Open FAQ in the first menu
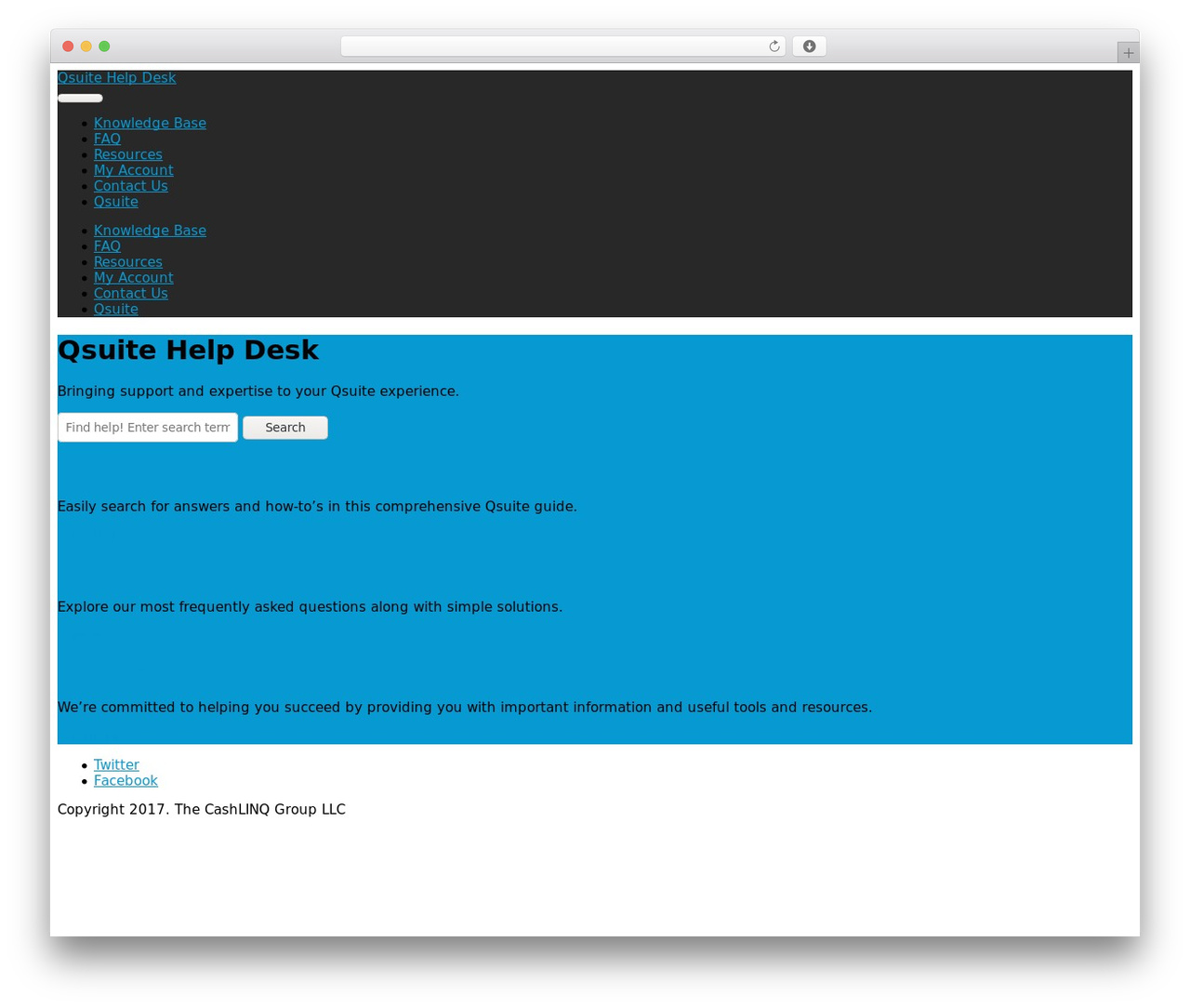Screen dimensions: 1190x1008 tap(107, 139)
